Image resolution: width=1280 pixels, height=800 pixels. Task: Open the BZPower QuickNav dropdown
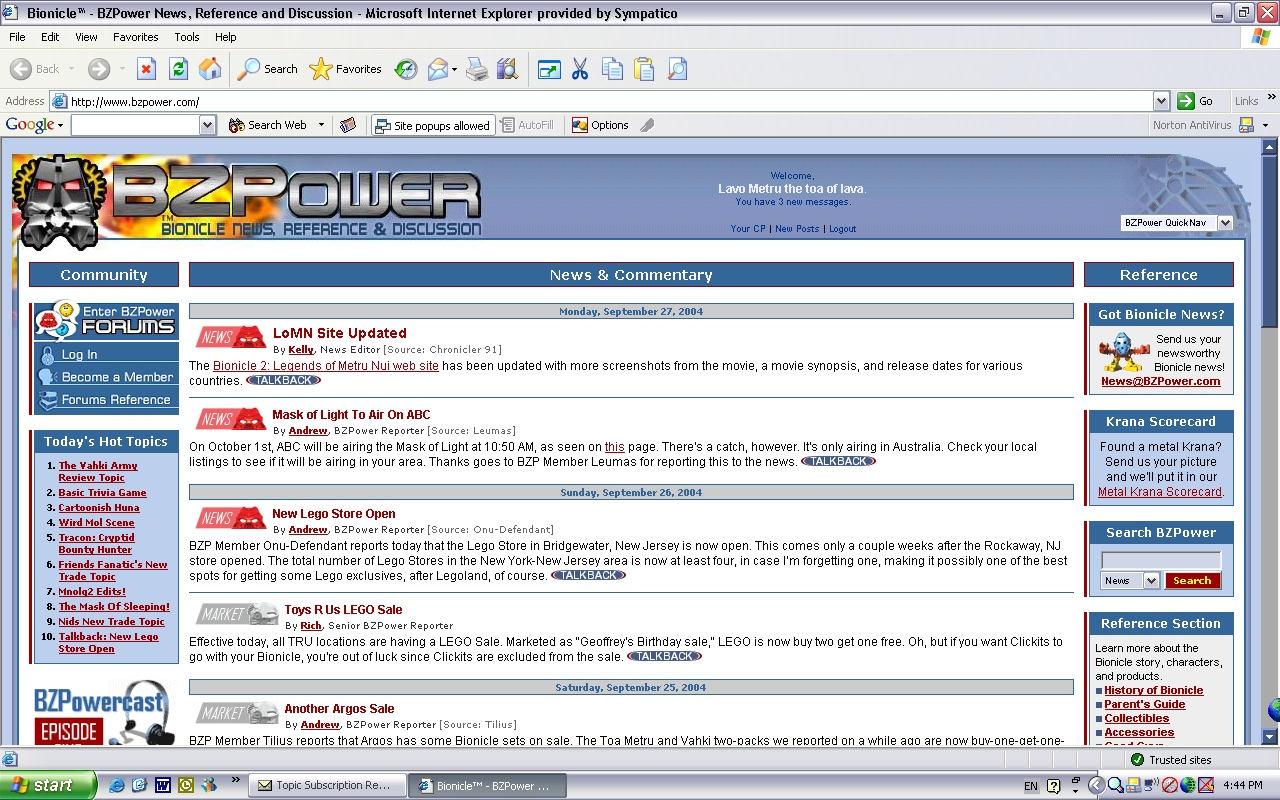(1225, 223)
